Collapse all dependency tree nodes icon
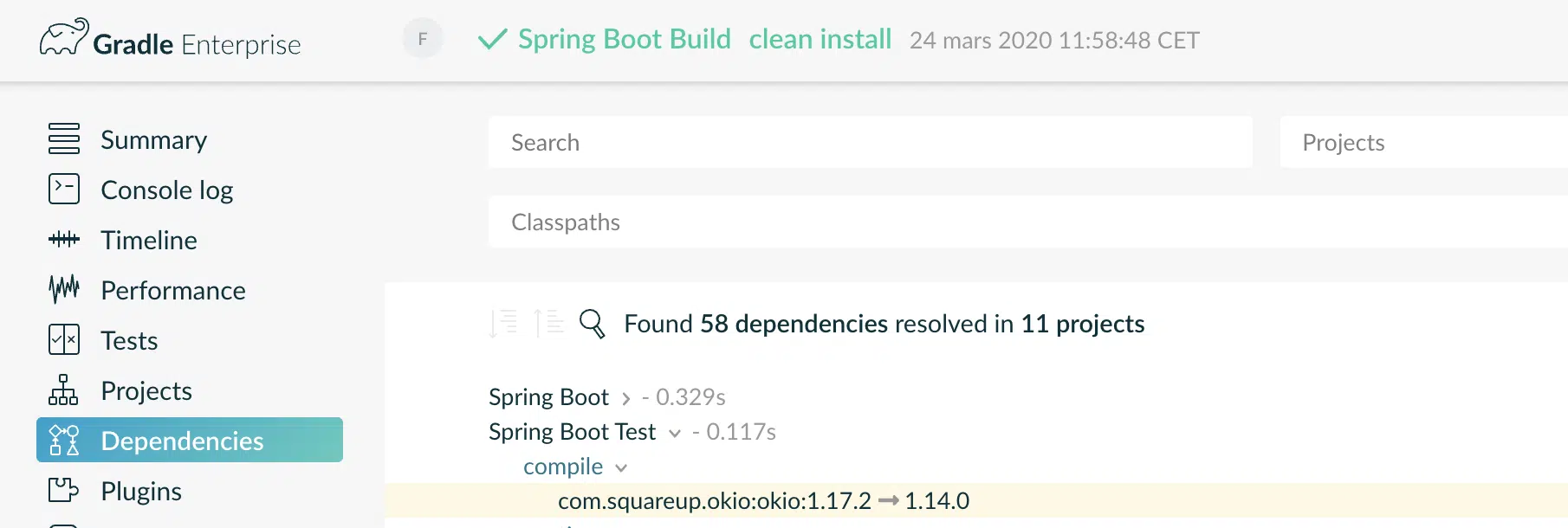The image size is (1568, 528). pyautogui.click(x=548, y=323)
